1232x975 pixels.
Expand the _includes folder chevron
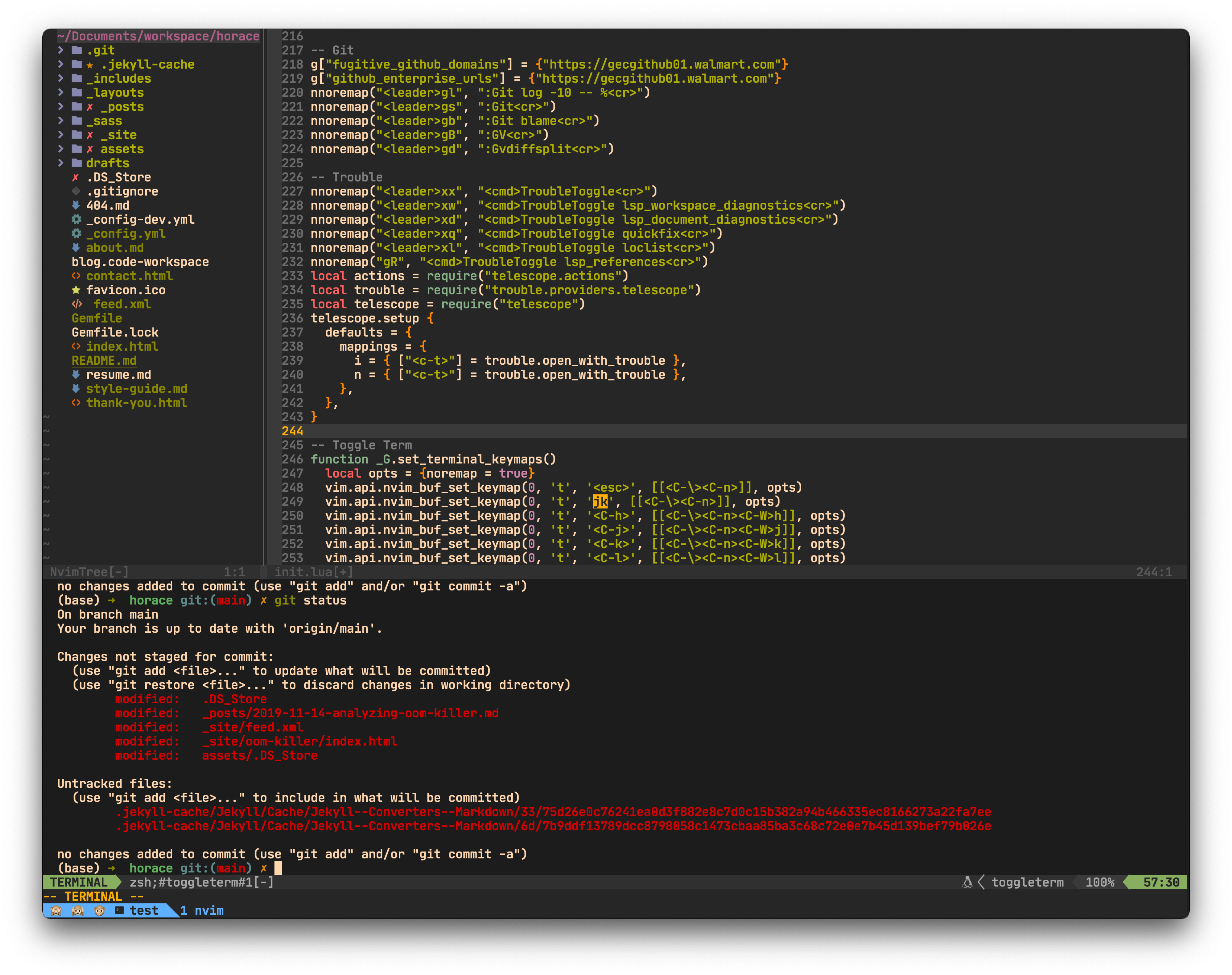[61, 78]
